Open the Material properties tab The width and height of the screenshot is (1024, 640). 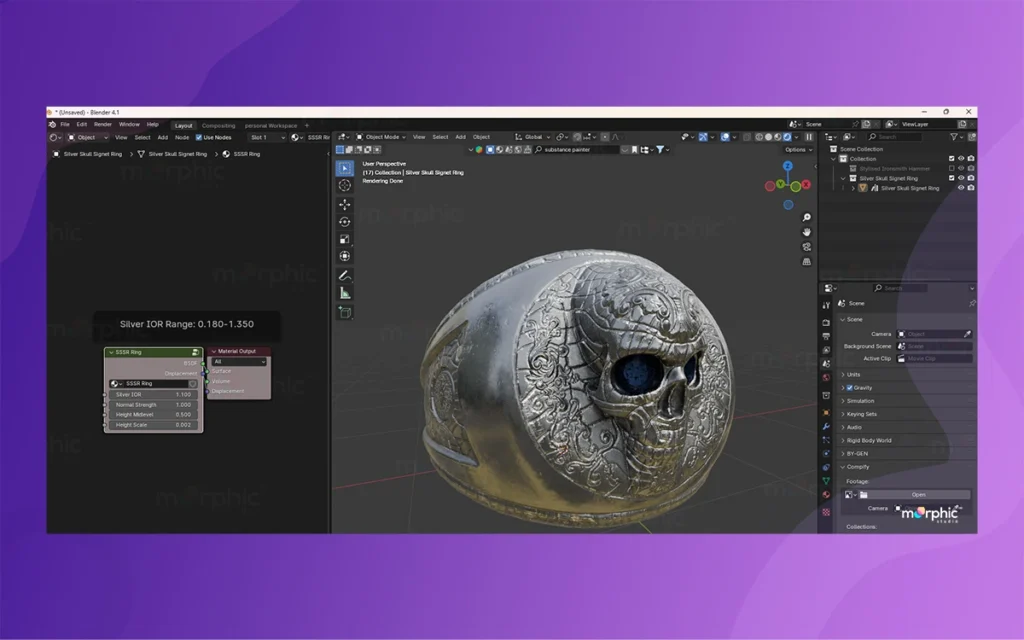coord(826,495)
